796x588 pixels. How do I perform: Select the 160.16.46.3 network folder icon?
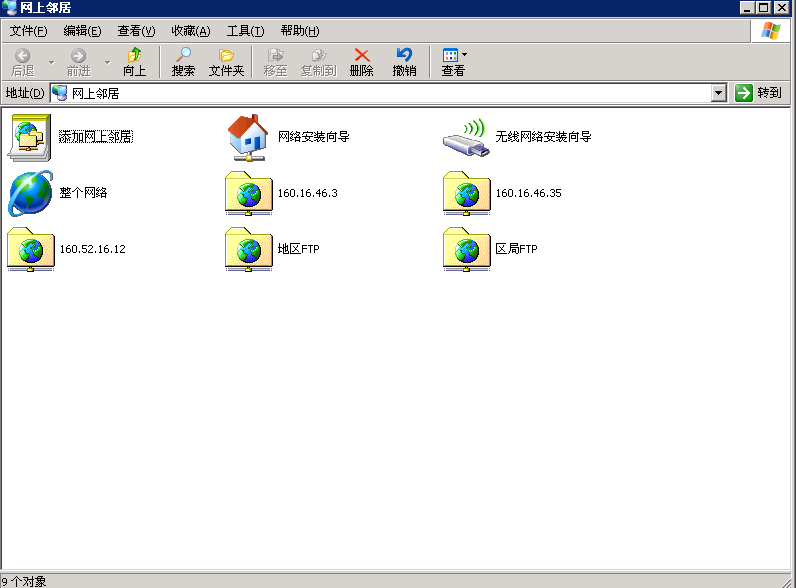249,193
